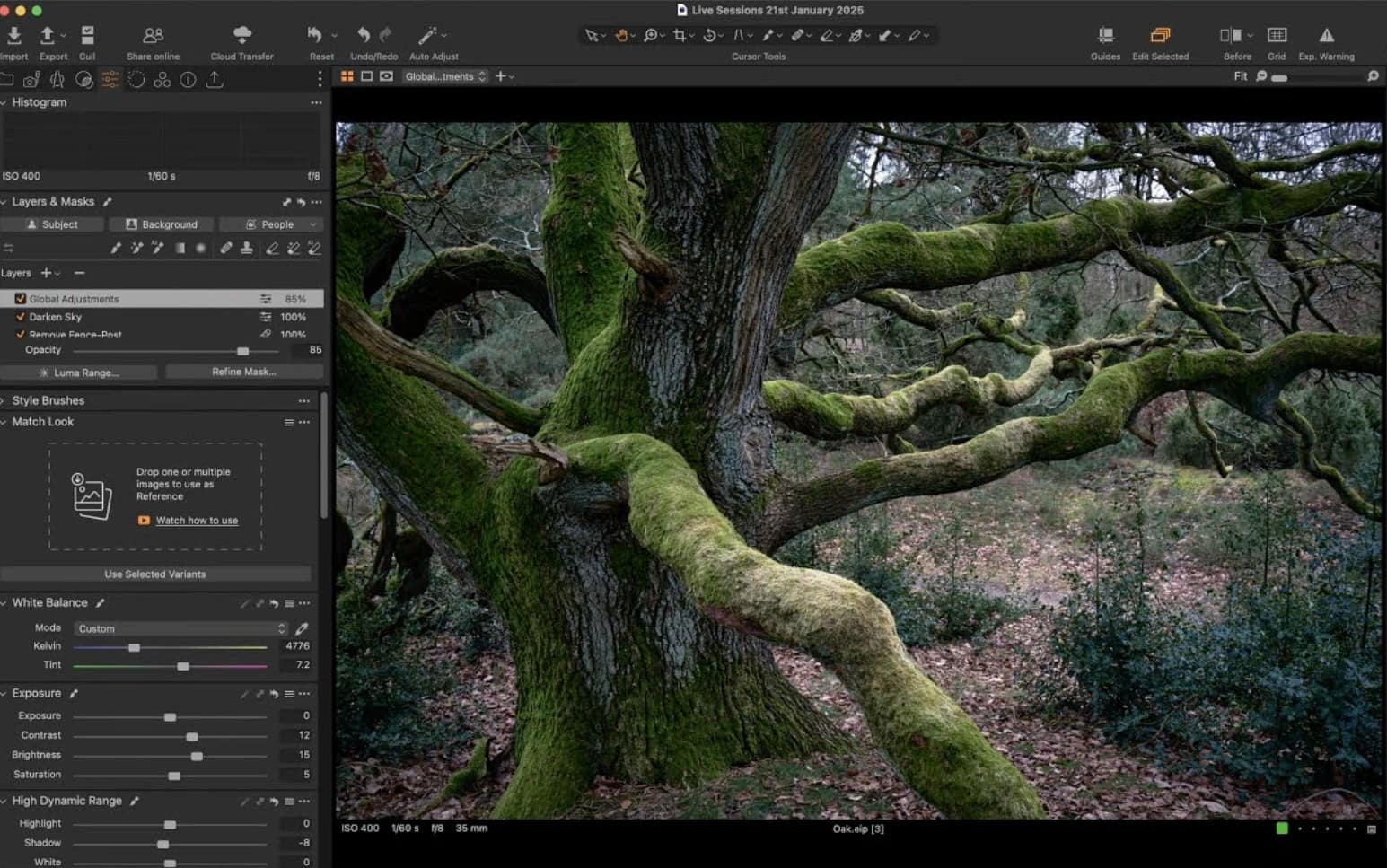Click the Cloud Transfer icon

[x=241, y=36]
